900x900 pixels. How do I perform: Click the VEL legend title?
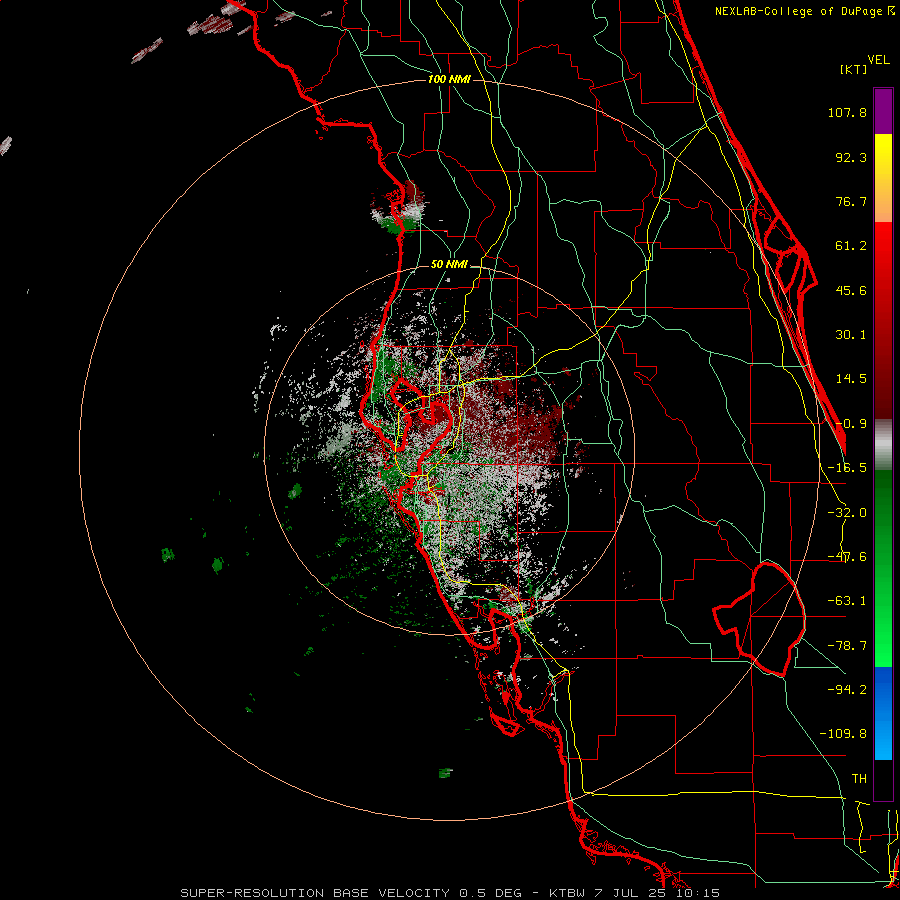(879, 60)
